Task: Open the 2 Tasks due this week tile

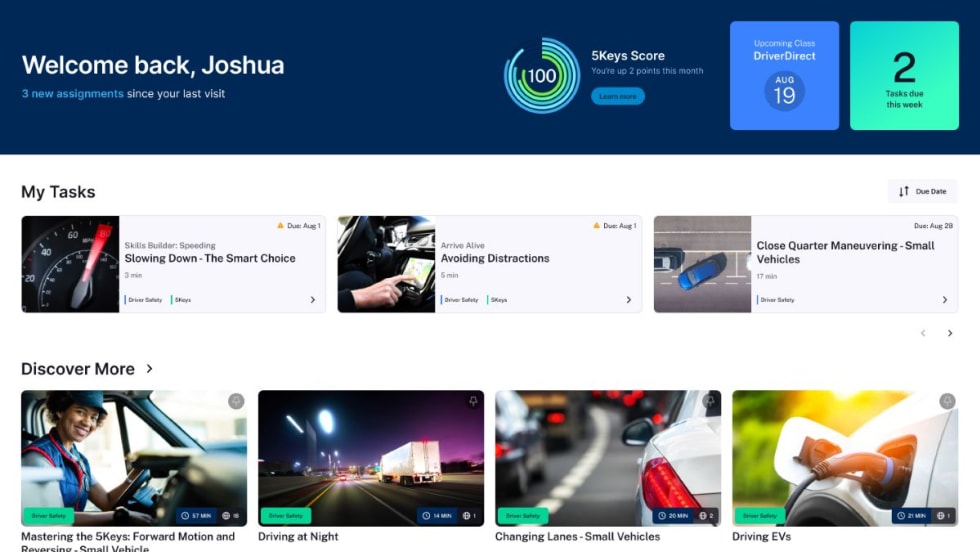Action: pos(904,76)
